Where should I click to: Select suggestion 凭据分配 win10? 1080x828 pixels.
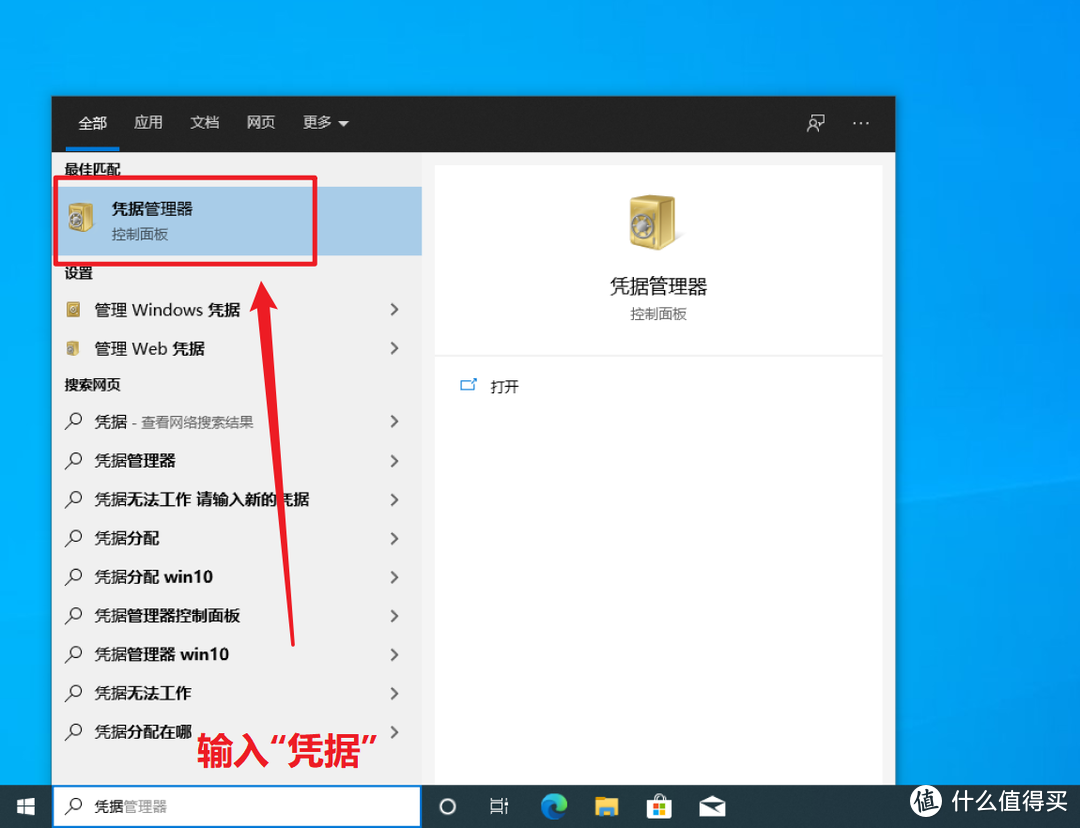point(237,577)
